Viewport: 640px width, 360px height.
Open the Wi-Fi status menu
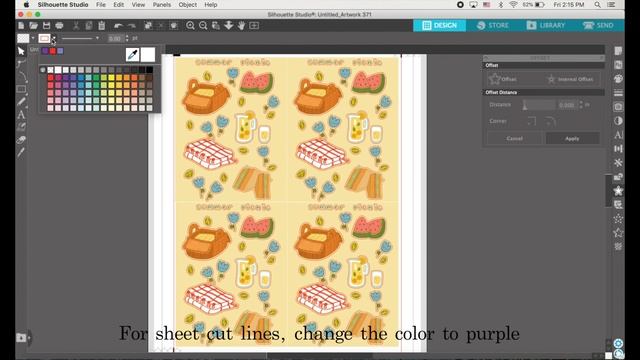click(x=513, y=5)
